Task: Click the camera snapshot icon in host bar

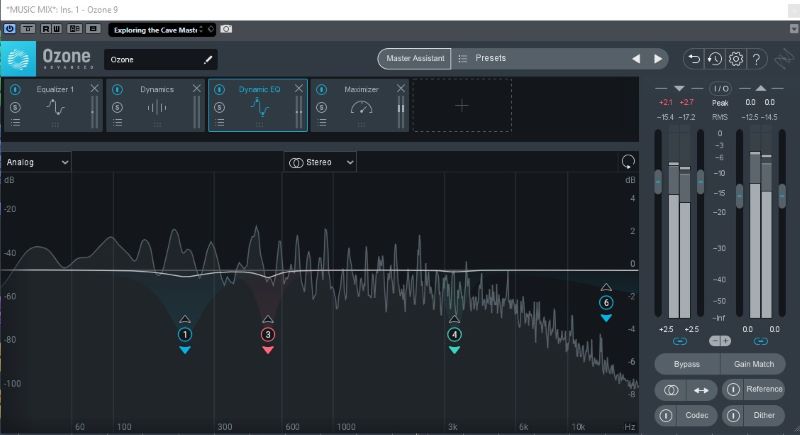Action: [x=226, y=29]
